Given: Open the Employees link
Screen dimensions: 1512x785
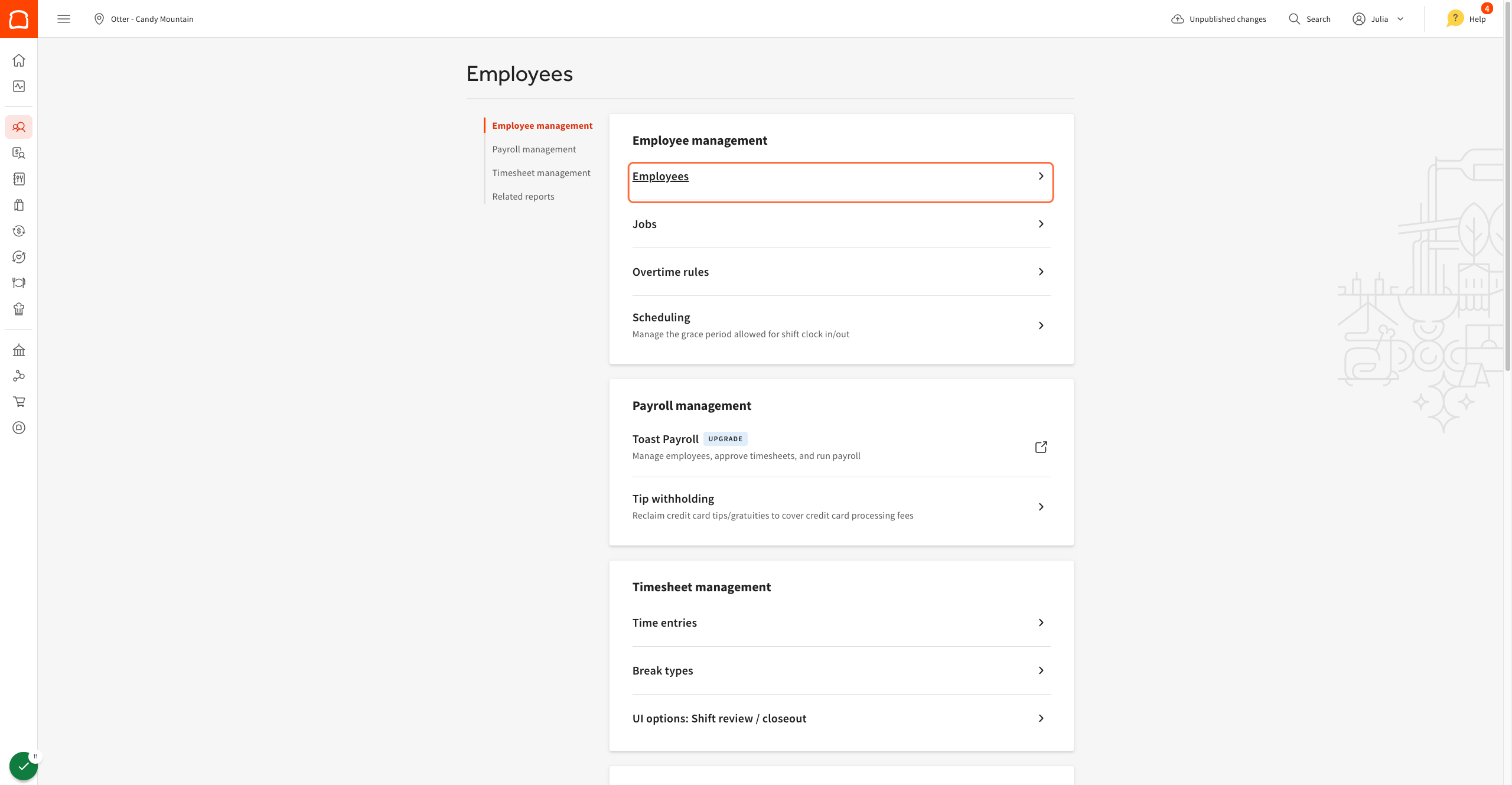Looking at the screenshot, I should click(x=660, y=177).
